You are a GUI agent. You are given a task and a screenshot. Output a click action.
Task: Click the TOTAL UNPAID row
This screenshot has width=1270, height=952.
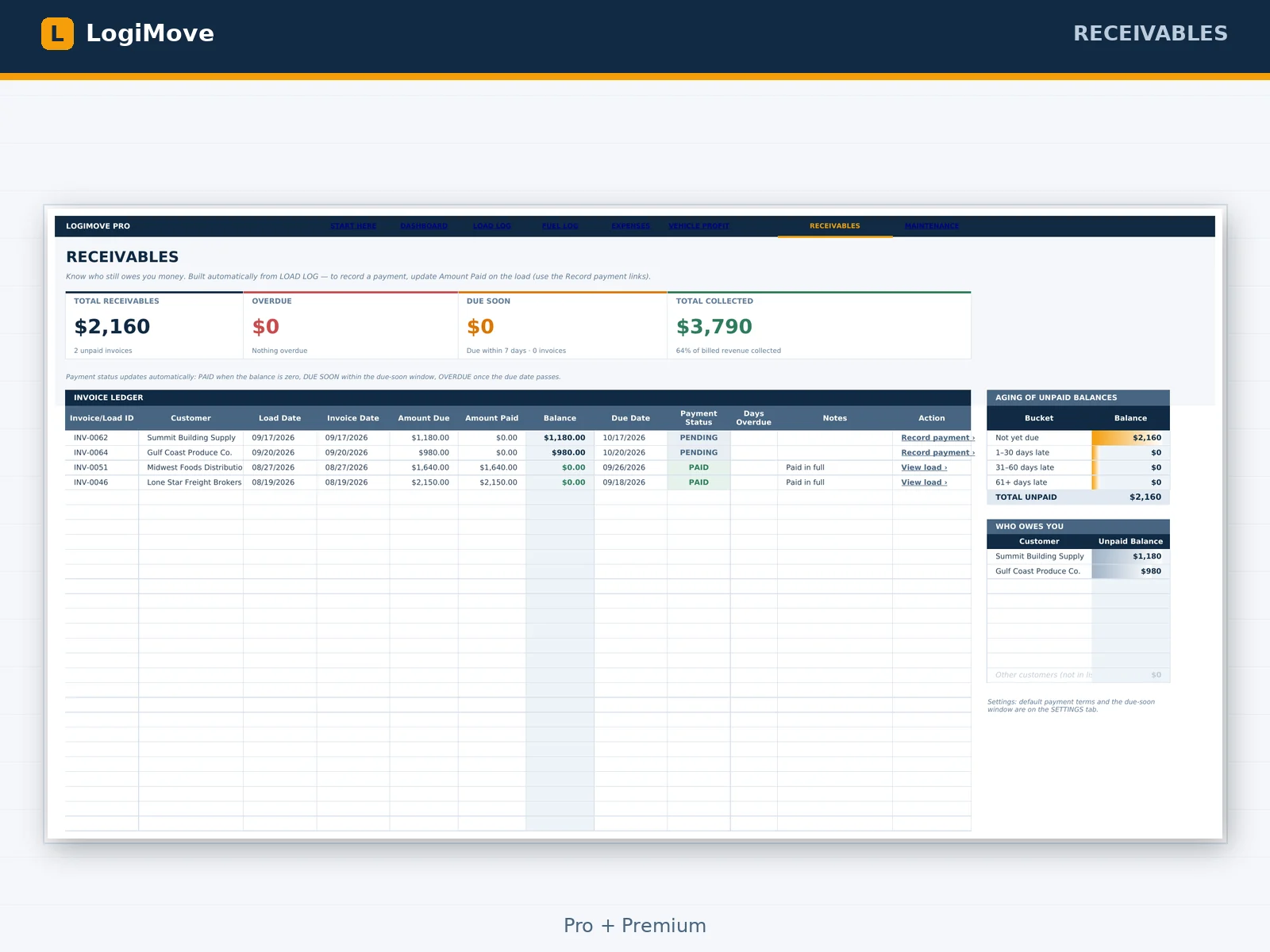(x=1079, y=497)
